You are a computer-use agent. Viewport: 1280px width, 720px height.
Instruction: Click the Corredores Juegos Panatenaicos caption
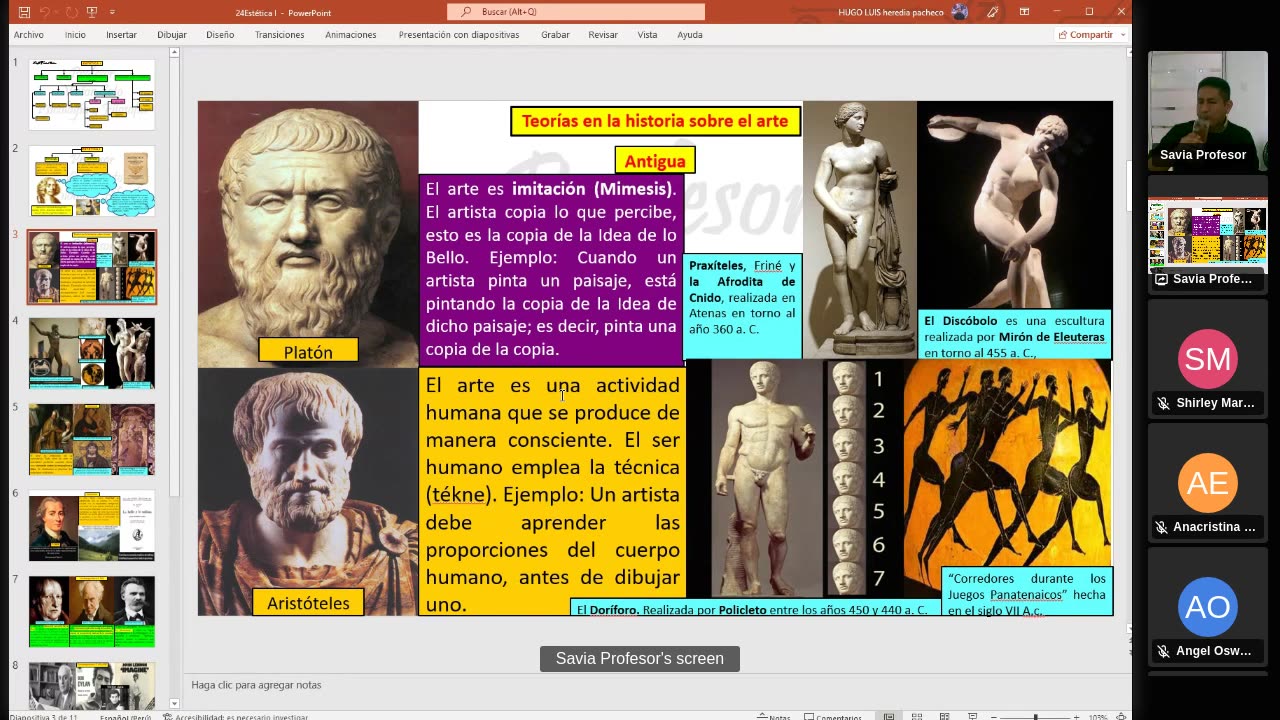(1027, 593)
